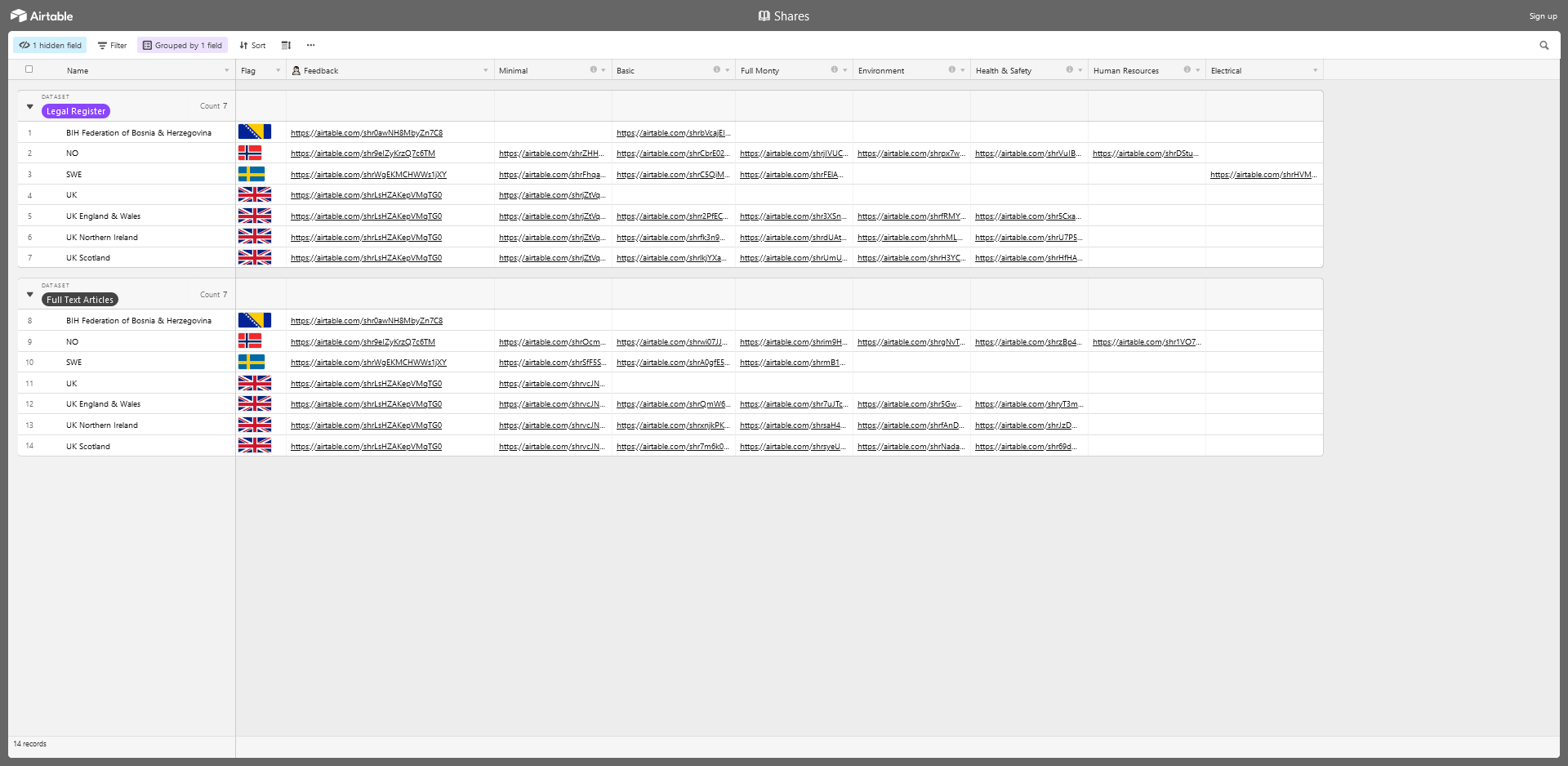Image resolution: width=1568 pixels, height=766 pixels.
Task: Click info icon on Full Monty column
Action: [x=835, y=69]
